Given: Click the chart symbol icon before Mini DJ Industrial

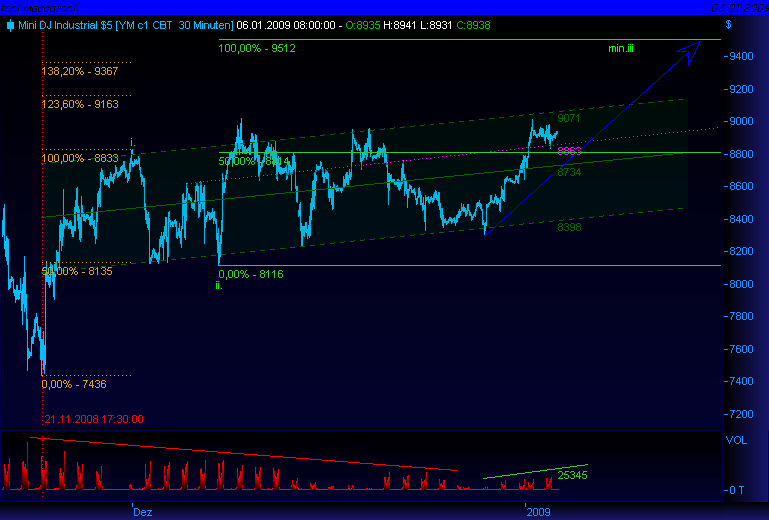Looking at the screenshot, I should coord(10,26).
